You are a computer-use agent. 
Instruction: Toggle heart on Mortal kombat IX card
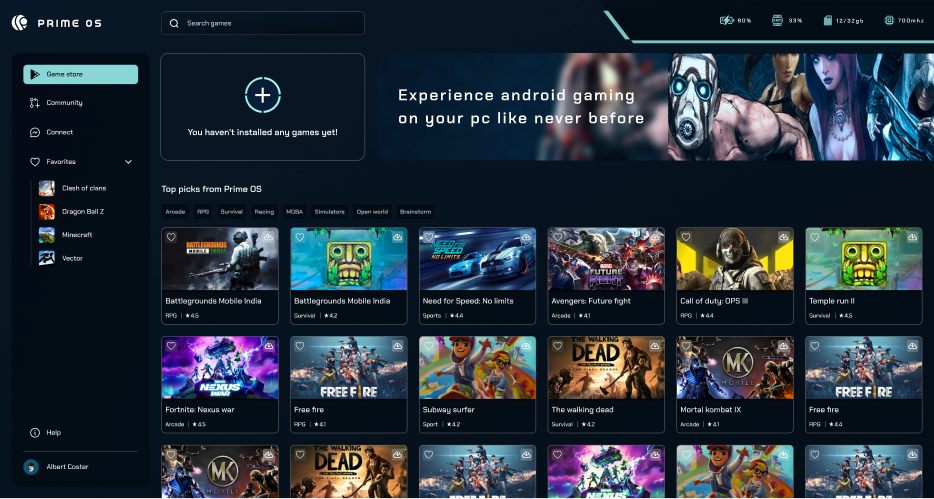tap(686, 346)
